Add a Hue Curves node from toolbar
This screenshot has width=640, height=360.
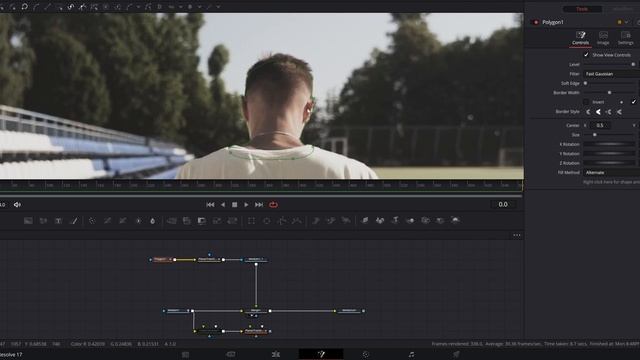click(x=122, y=221)
